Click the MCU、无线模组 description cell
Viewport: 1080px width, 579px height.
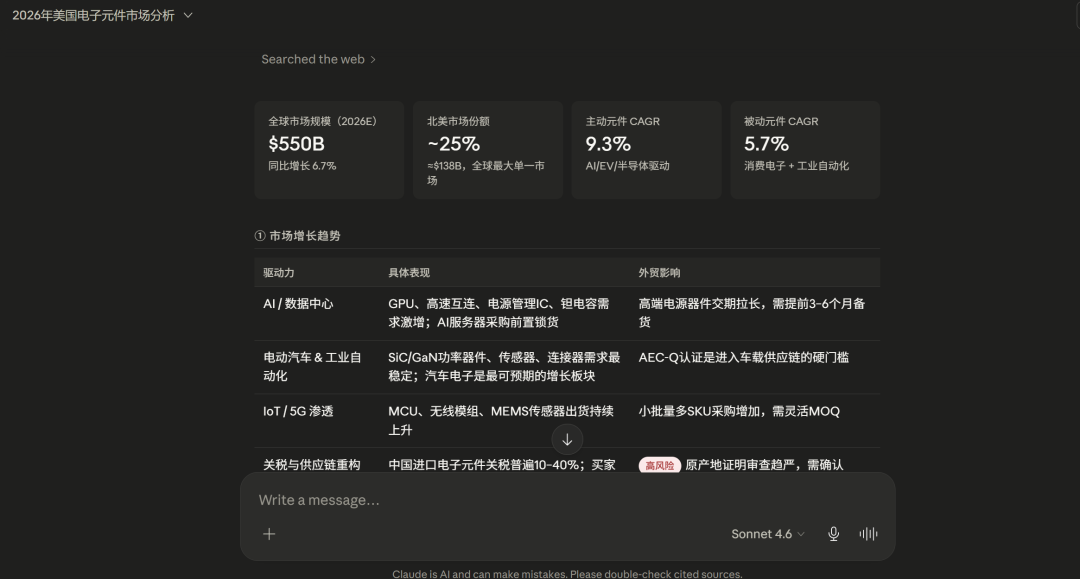(501, 420)
